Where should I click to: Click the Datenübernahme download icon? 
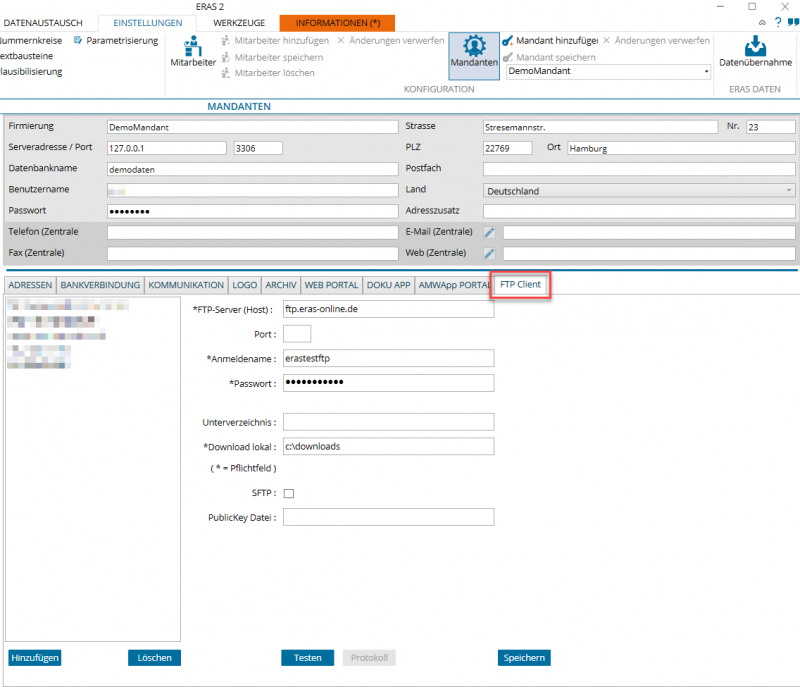point(755,51)
